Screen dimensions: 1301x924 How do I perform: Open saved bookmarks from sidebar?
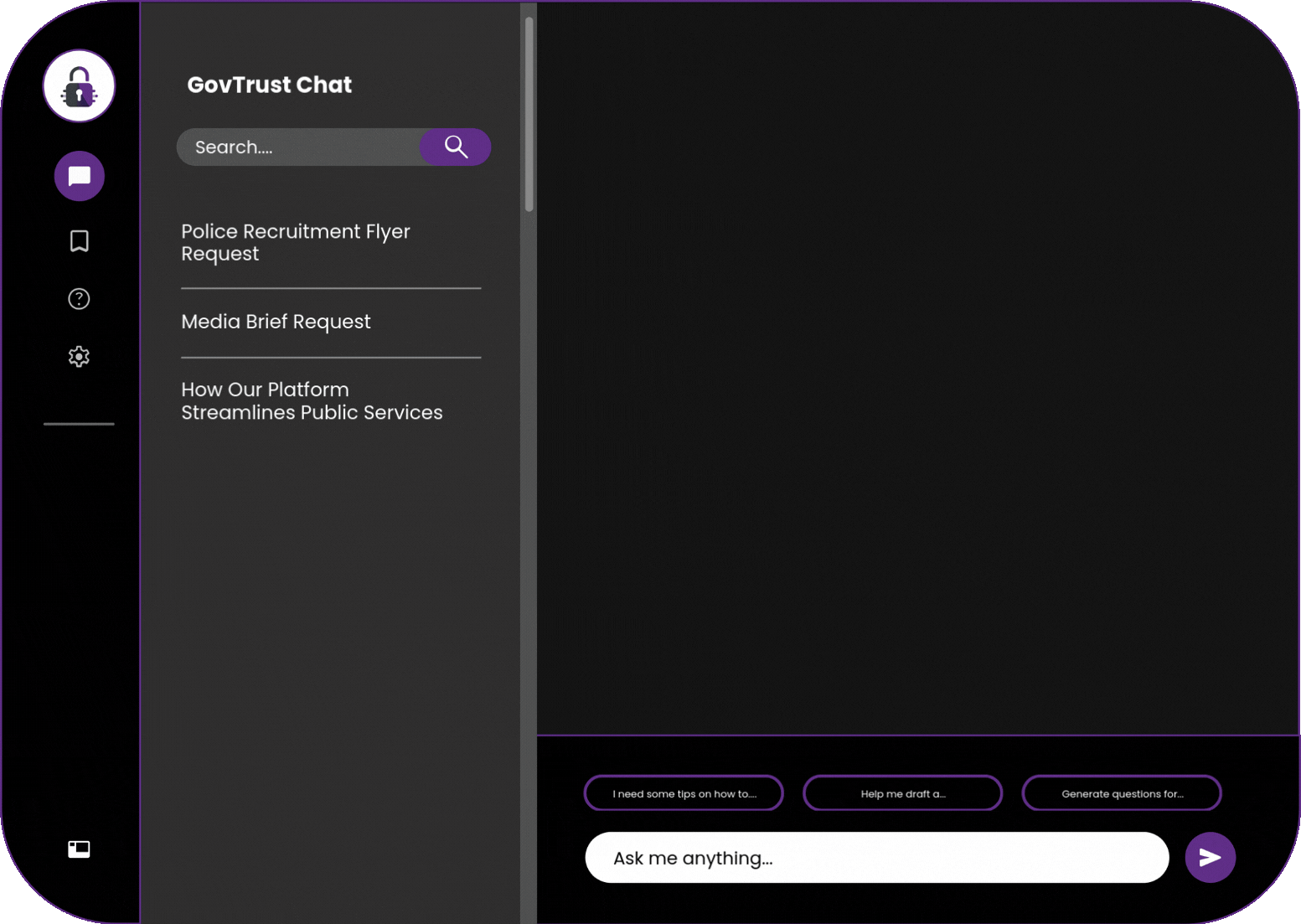tap(79, 241)
